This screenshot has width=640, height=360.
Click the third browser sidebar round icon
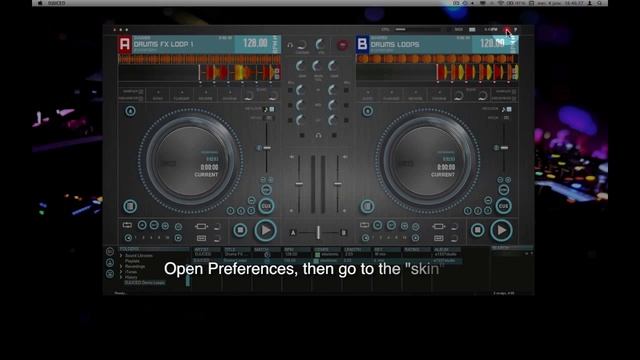(110, 274)
